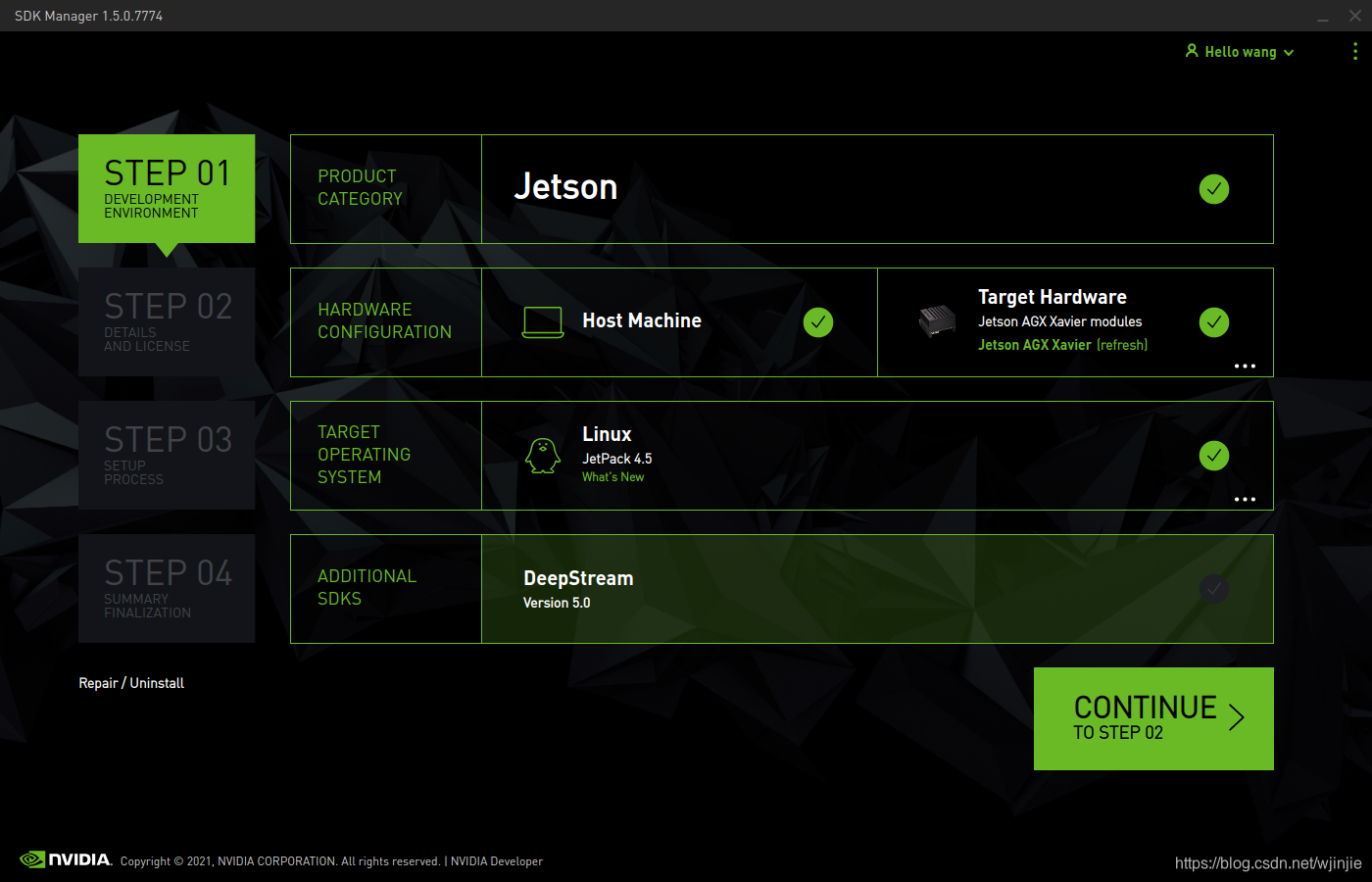Click the Host Machine label

pyautogui.click(x=642, y=320)
